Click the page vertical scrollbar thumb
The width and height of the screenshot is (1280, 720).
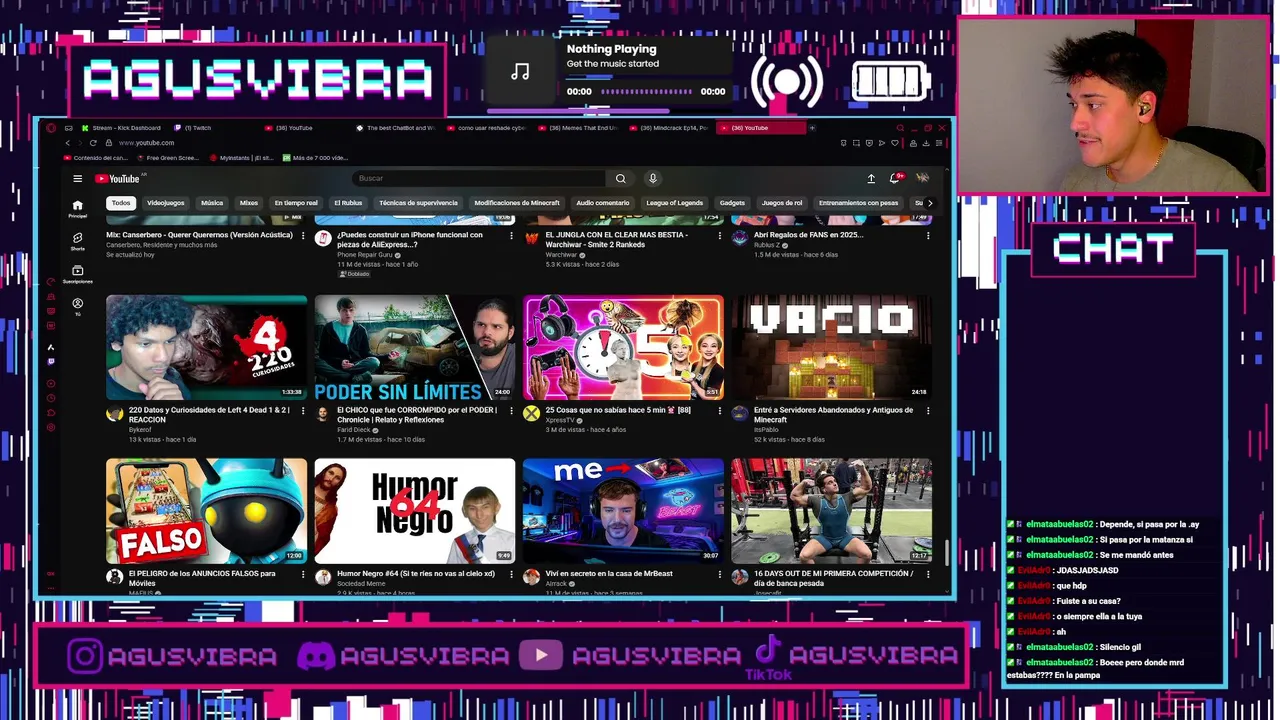pos(946,551)
